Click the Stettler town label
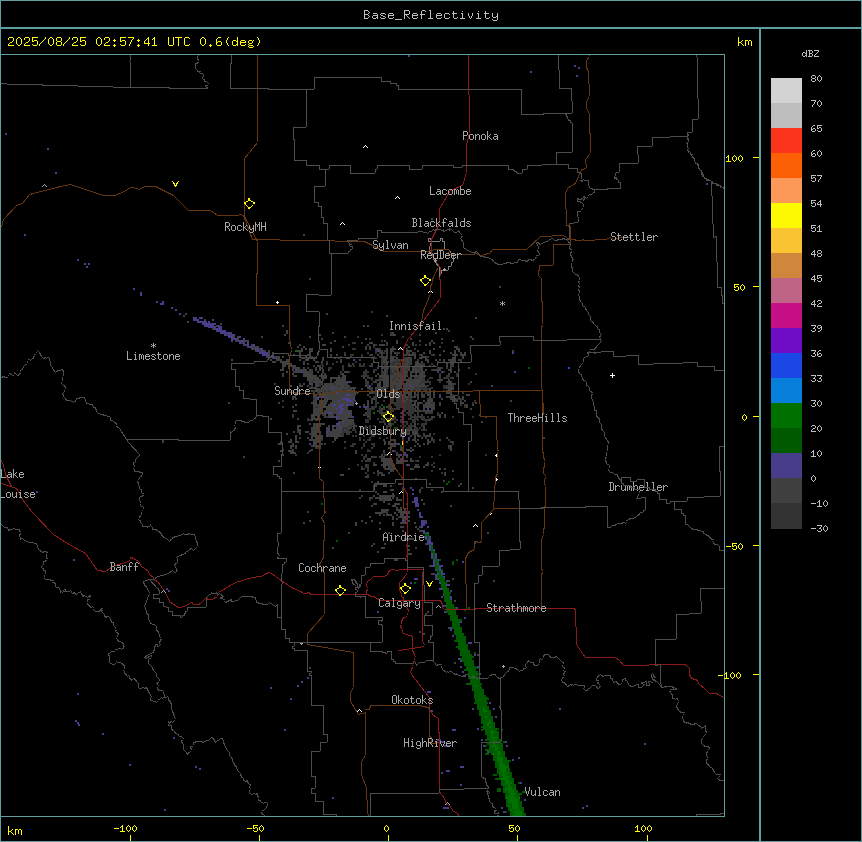The image size is (862, 842). [634, 237]
